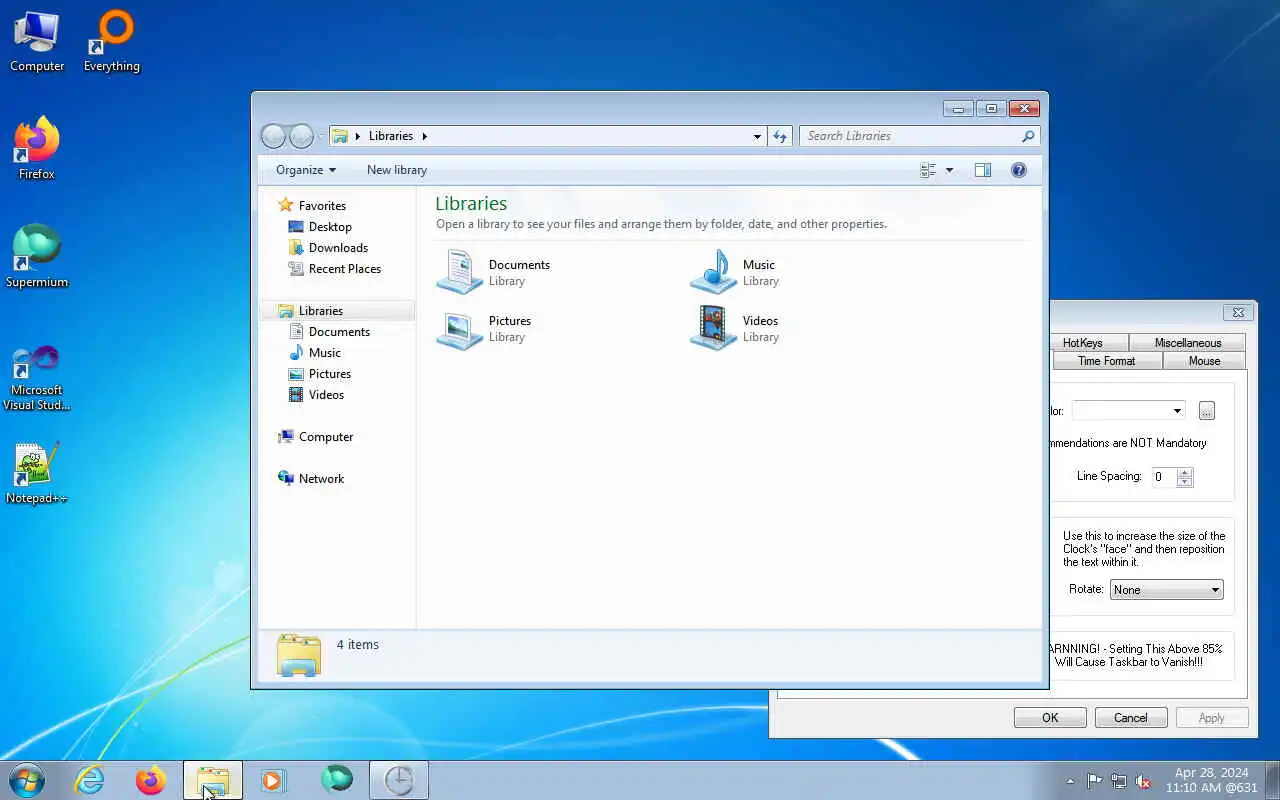
Task: Switch to the Mouse tab
Action: (x=1204, y=361)
